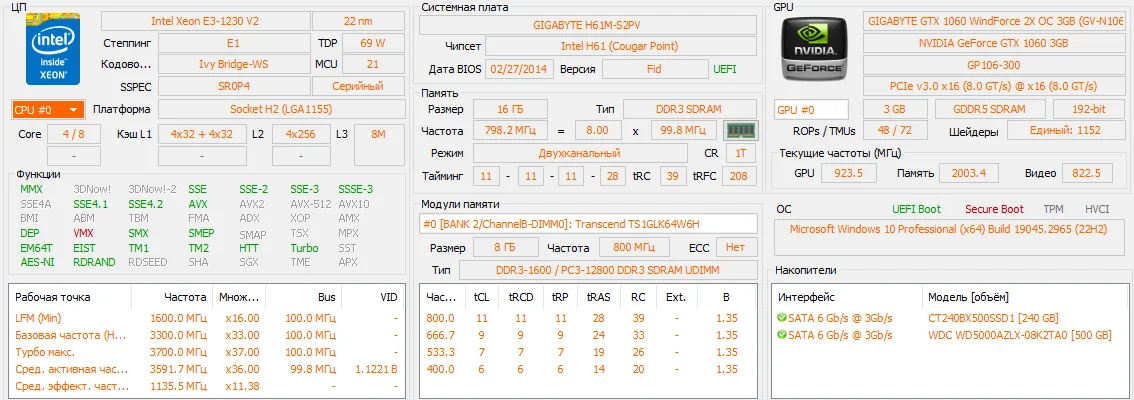
Task: Click the NVIDIA GeForce GTX 1060 3GB field
Action: (x=993, y=43)
